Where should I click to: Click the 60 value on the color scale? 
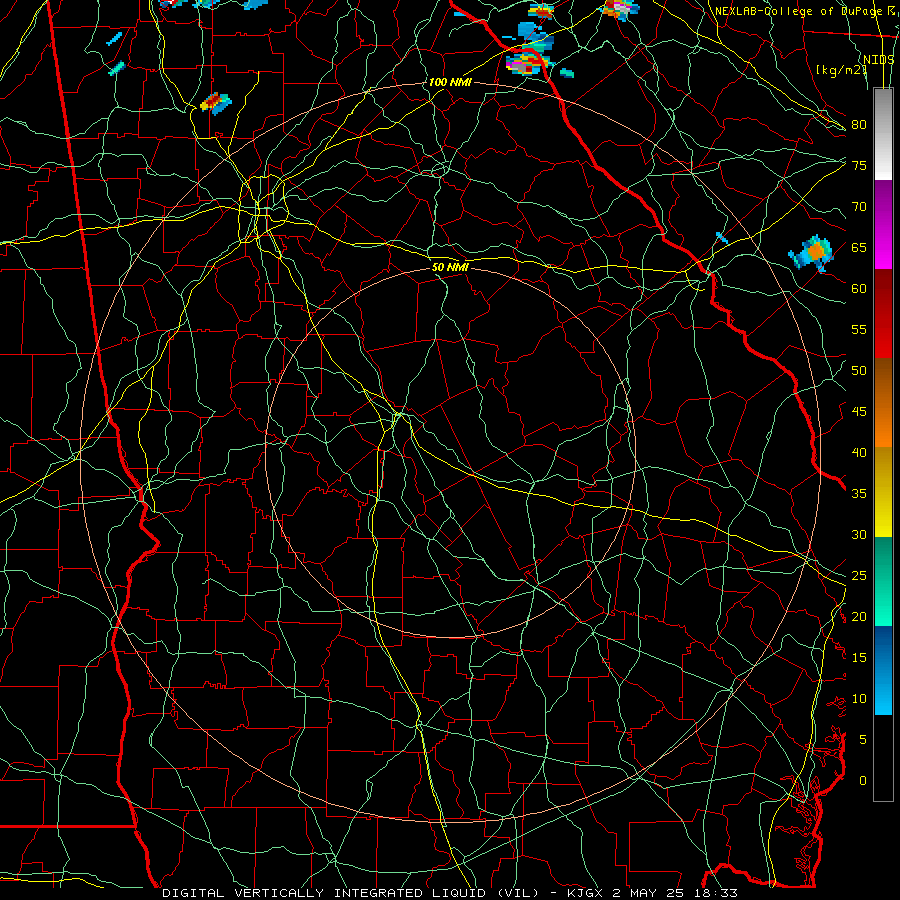[859, 289]
